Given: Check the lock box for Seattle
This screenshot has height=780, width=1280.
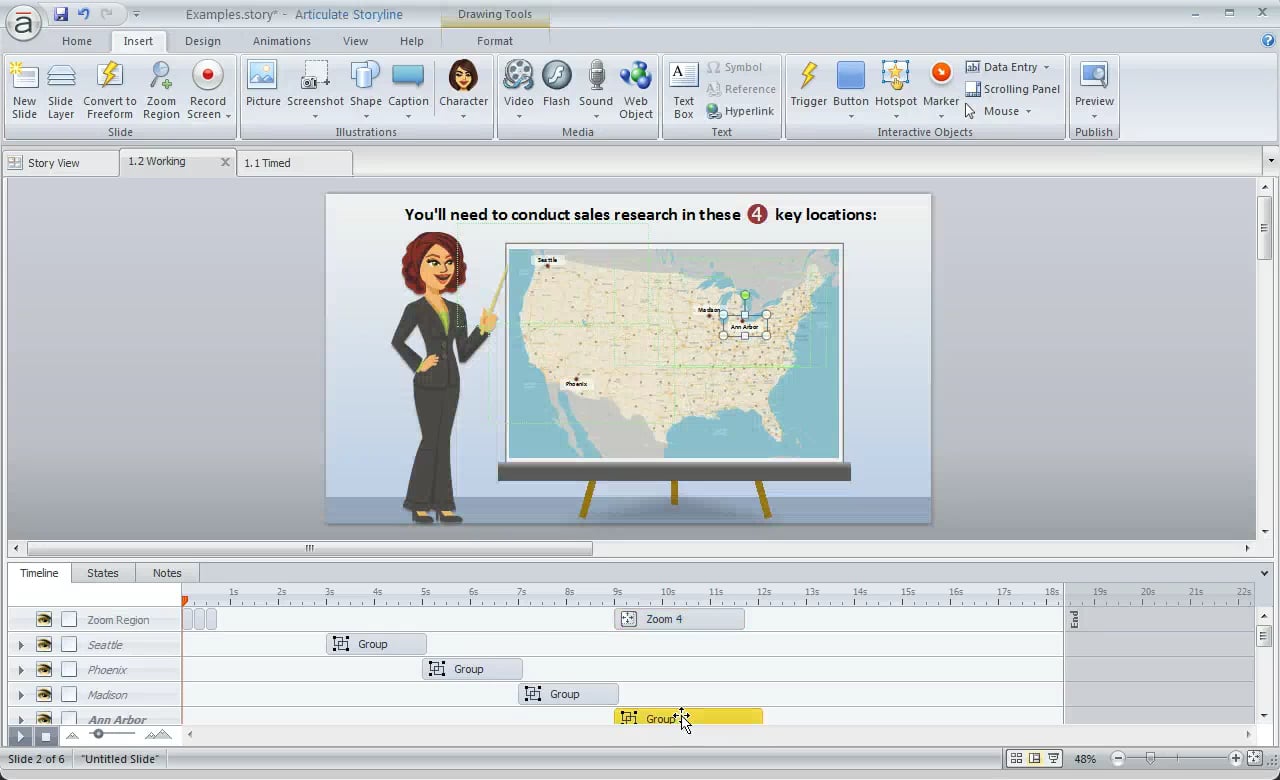Looking at the screenshot, I should (x=69, y=644).
